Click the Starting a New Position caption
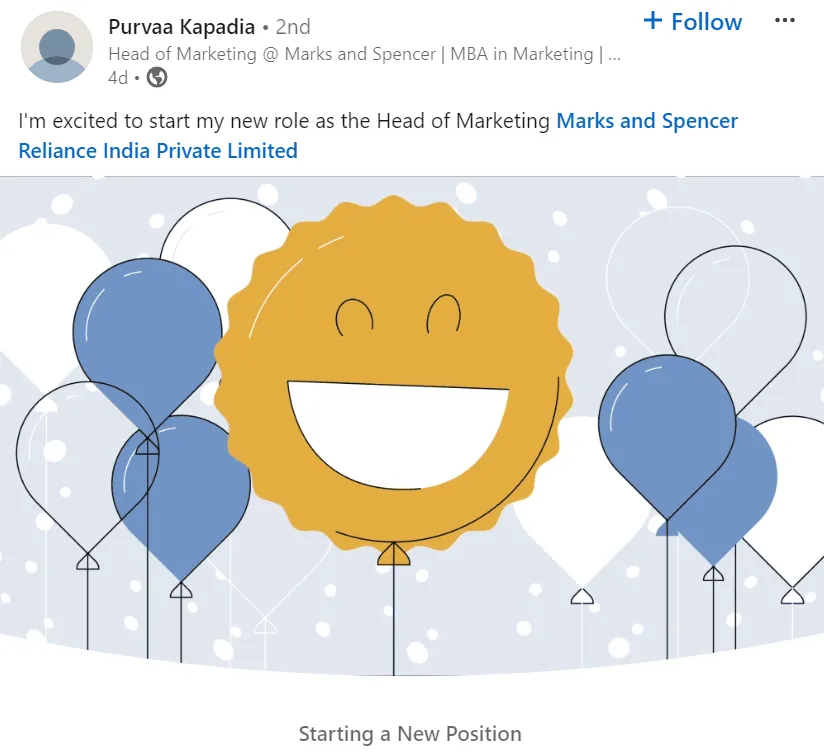Viewport: 824px width, 752px height. (x=410, y=734)
